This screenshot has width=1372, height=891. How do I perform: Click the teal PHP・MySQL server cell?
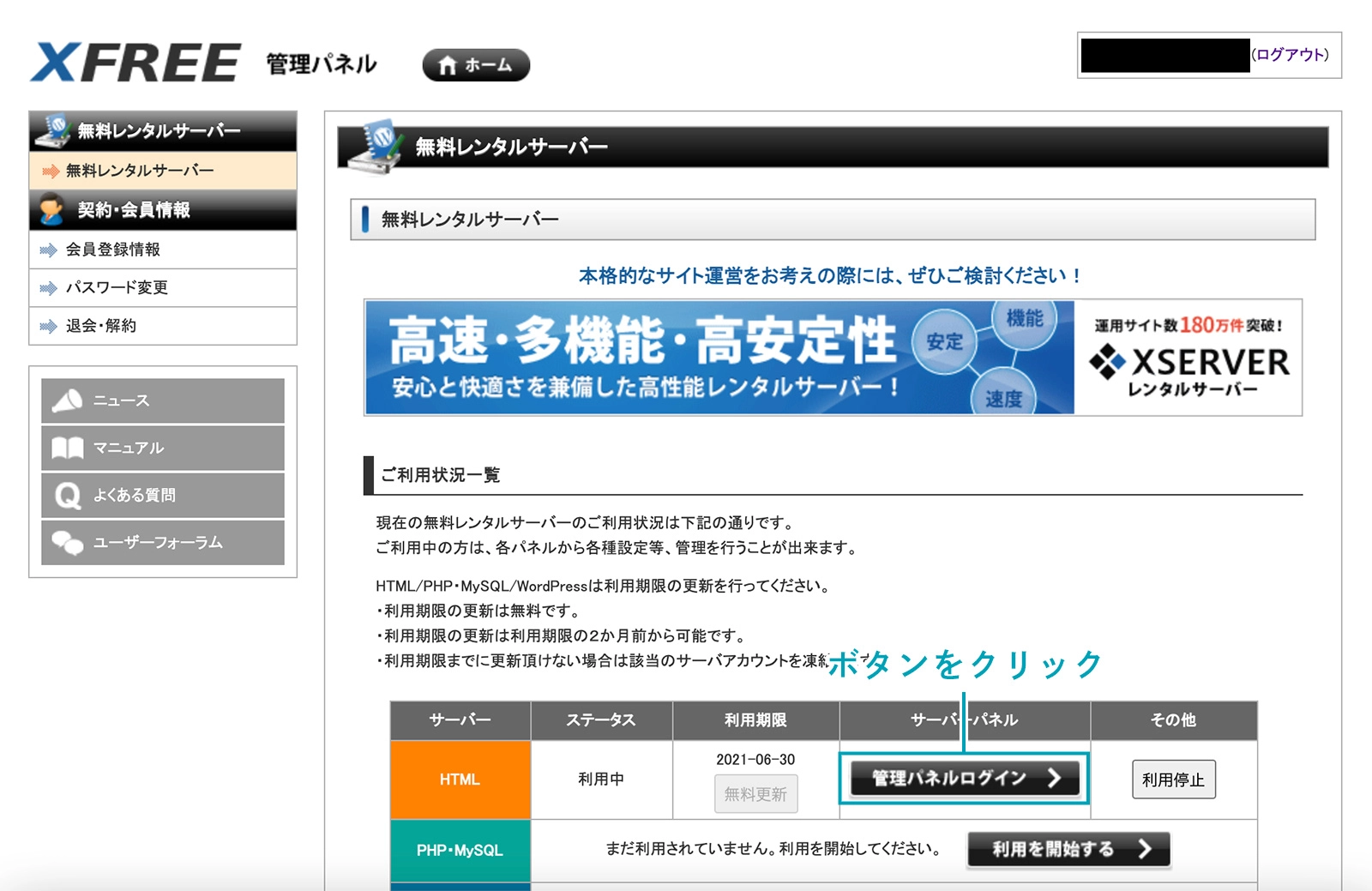point(460,851)
